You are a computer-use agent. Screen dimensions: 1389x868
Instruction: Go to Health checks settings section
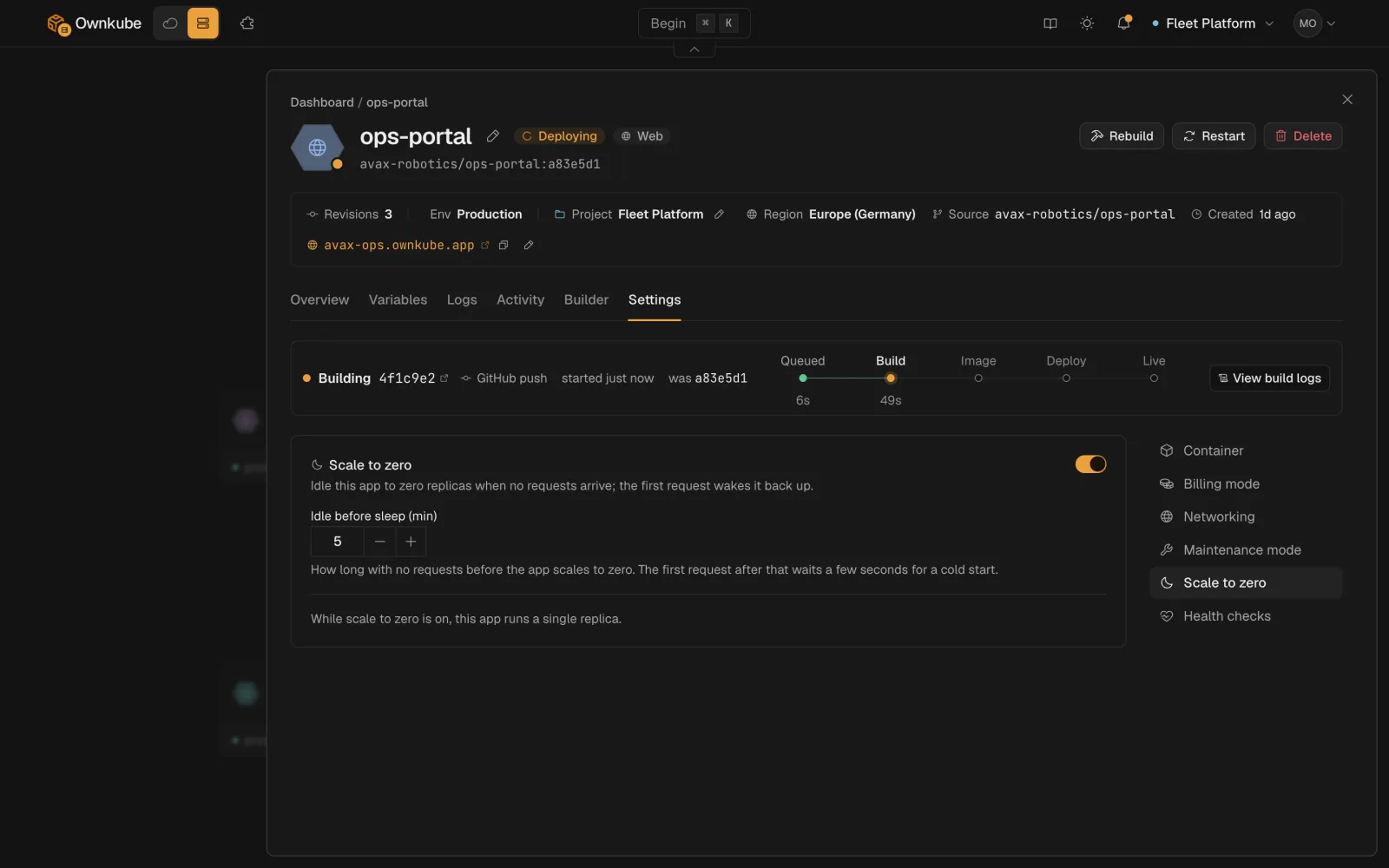[x=1246, y=616]
